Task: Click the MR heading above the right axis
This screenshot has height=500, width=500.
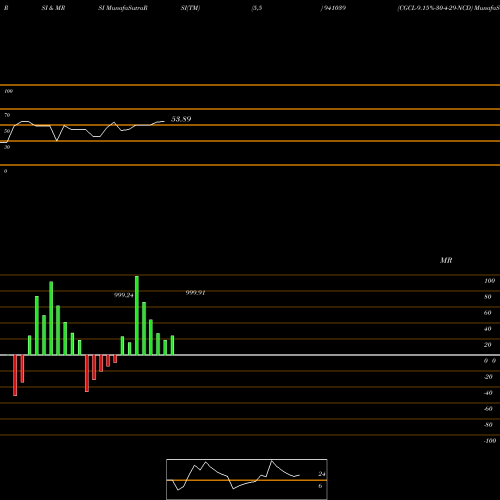Action: pos(446,260)
